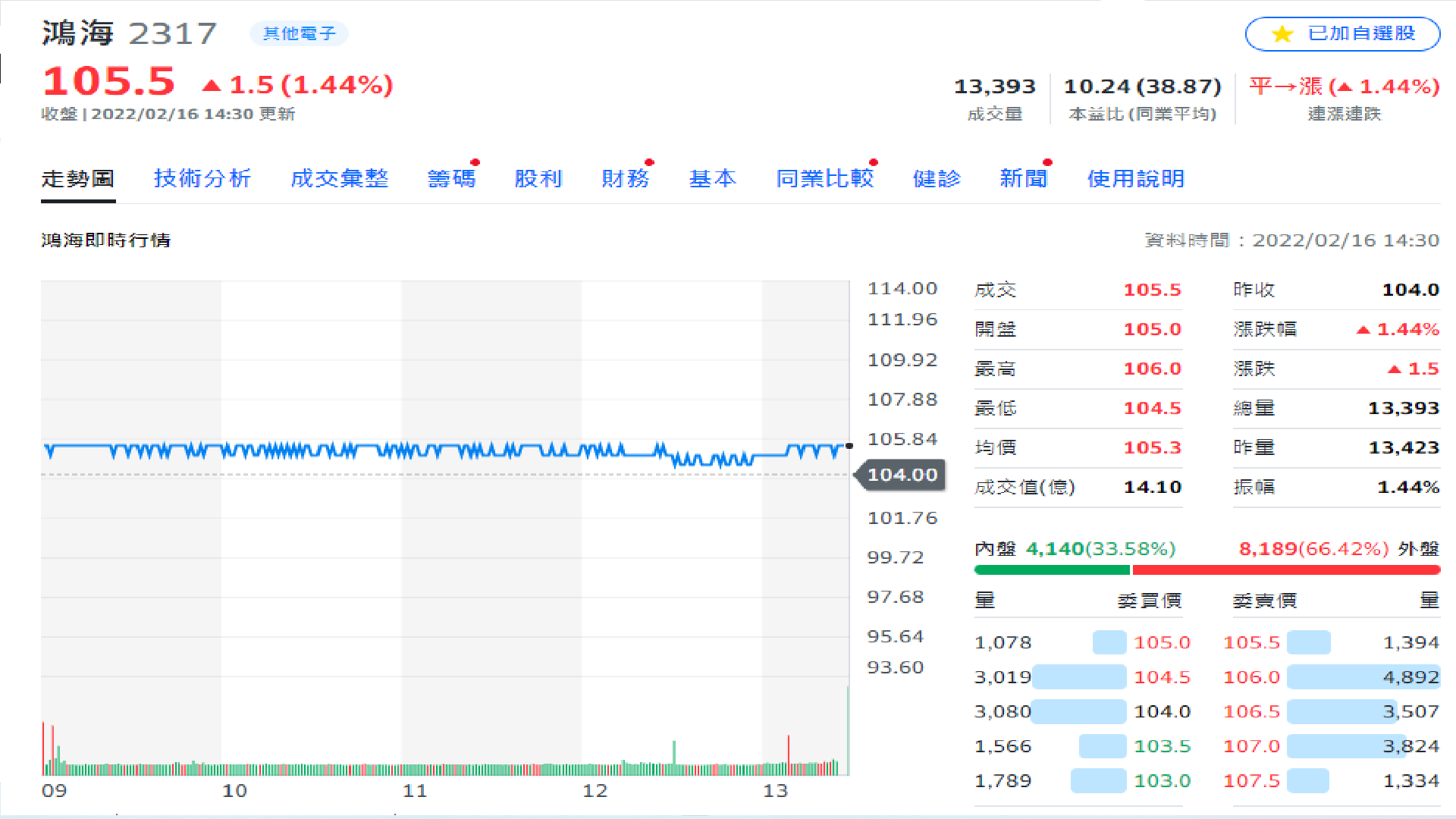Click the ask volume 4,892
Screen dimensions: 1456x819
coord(1411,677)
